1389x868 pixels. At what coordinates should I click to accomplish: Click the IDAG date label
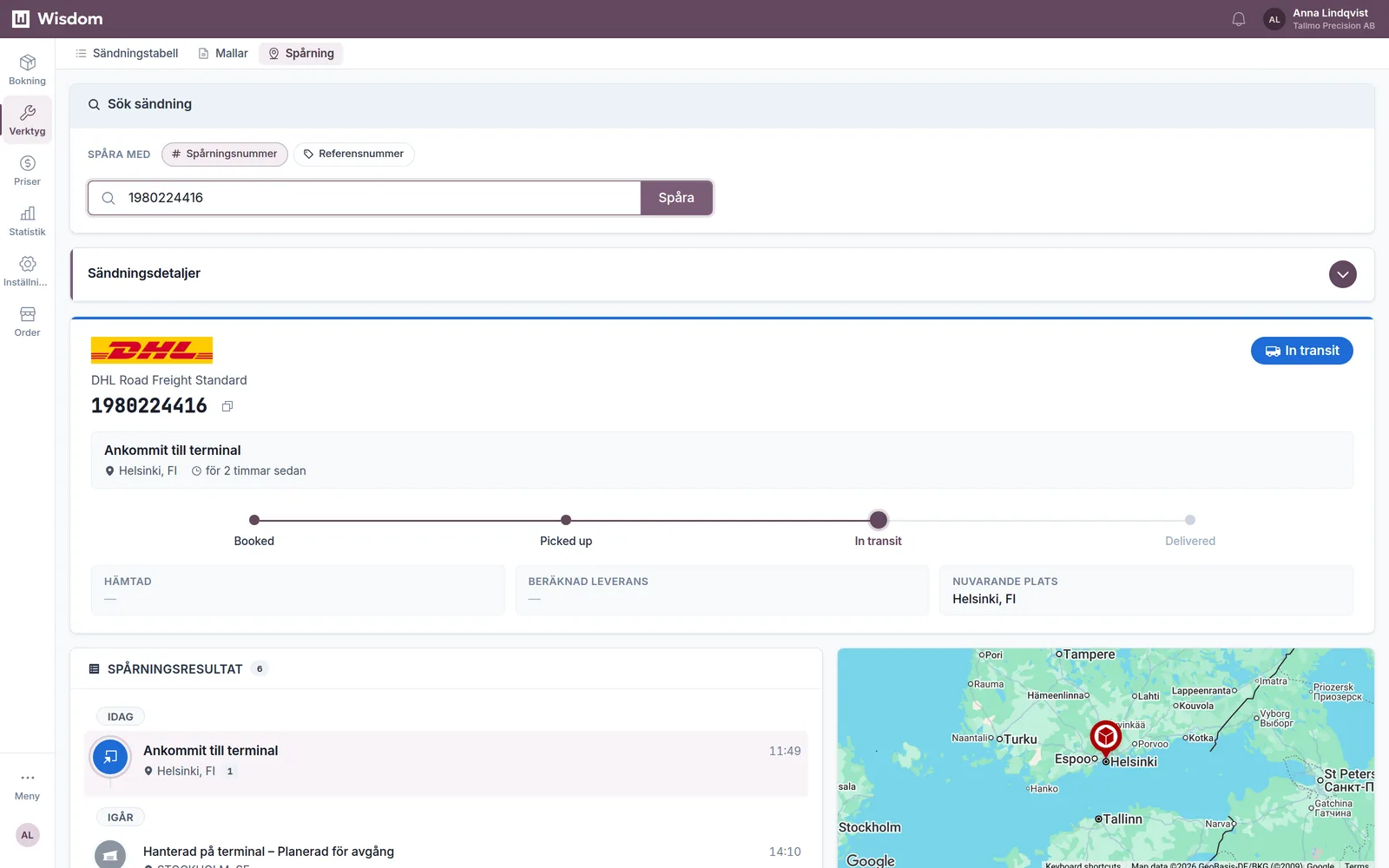pyautogui.click(x=121, y=717)
